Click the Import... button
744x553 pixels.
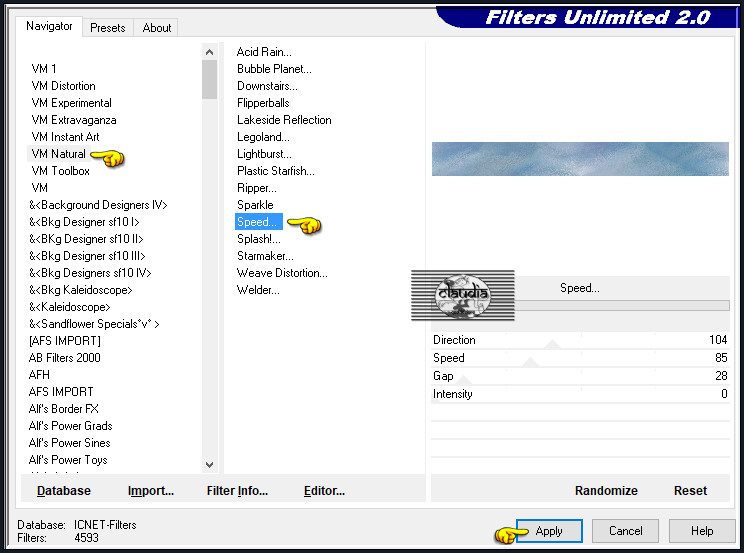pyautogui.click(x=151, y=491)
